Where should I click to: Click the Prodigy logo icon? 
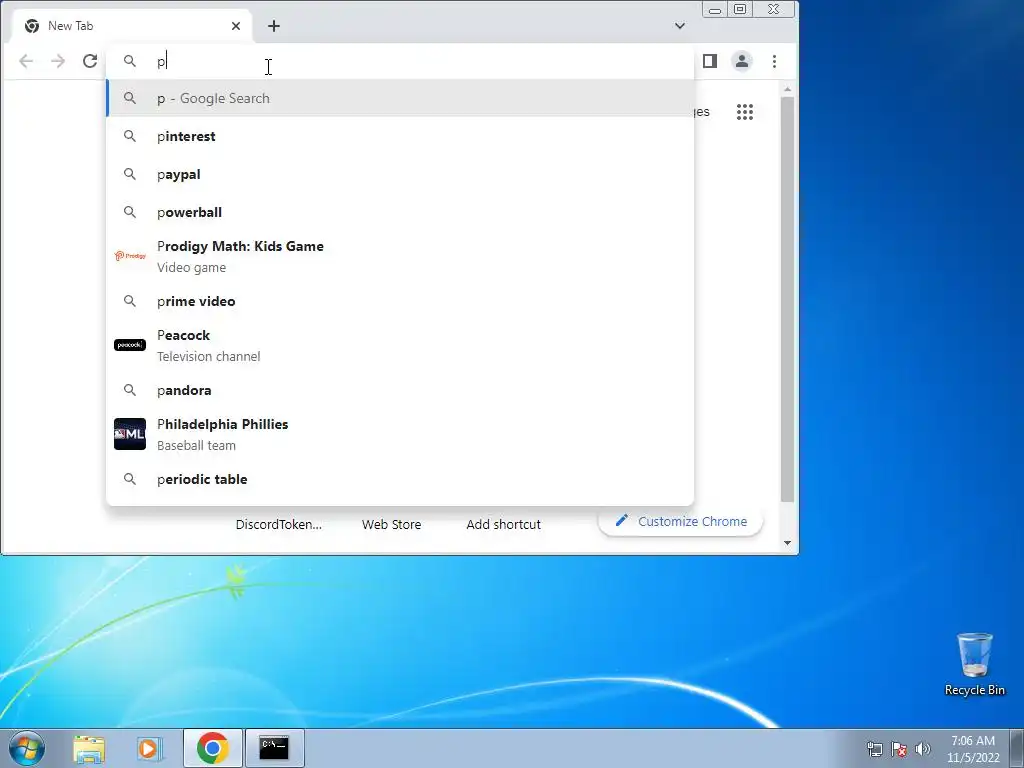point(130,256)
